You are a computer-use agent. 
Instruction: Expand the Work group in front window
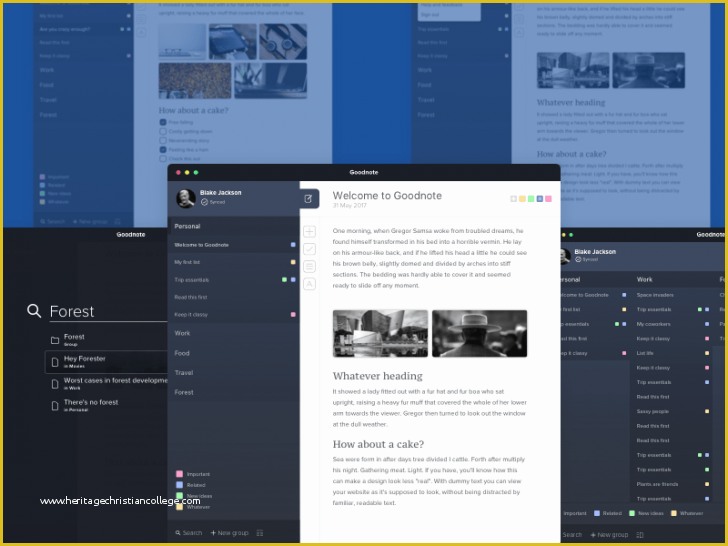234,333
